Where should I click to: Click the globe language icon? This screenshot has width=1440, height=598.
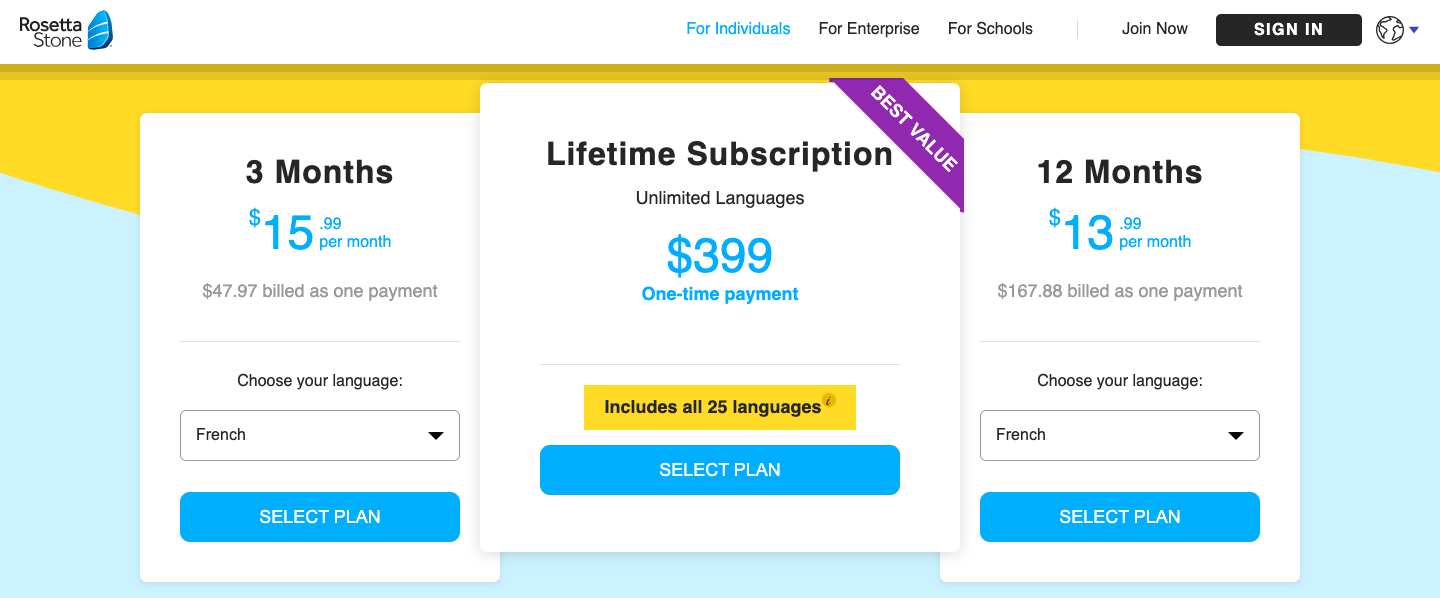[x=1389, y=30]
